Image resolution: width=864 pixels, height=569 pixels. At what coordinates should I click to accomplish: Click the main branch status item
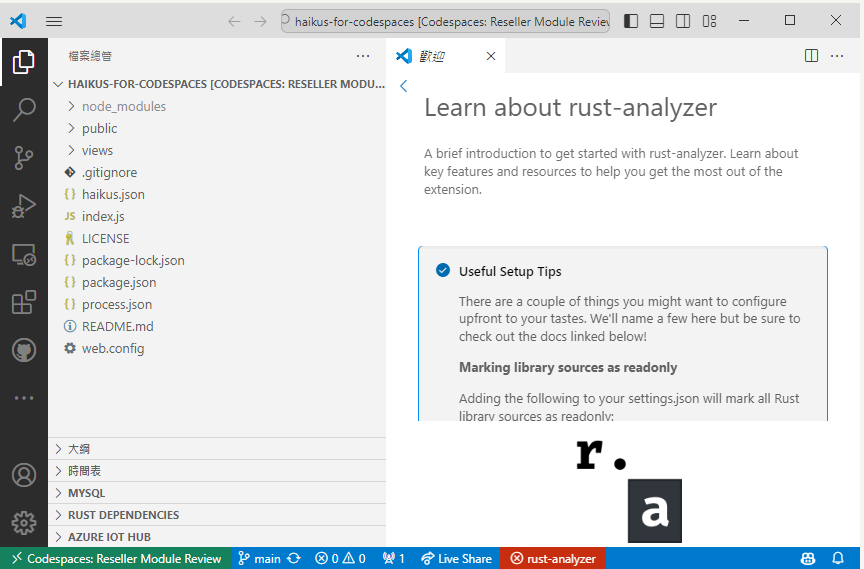[x=260, y=559]
